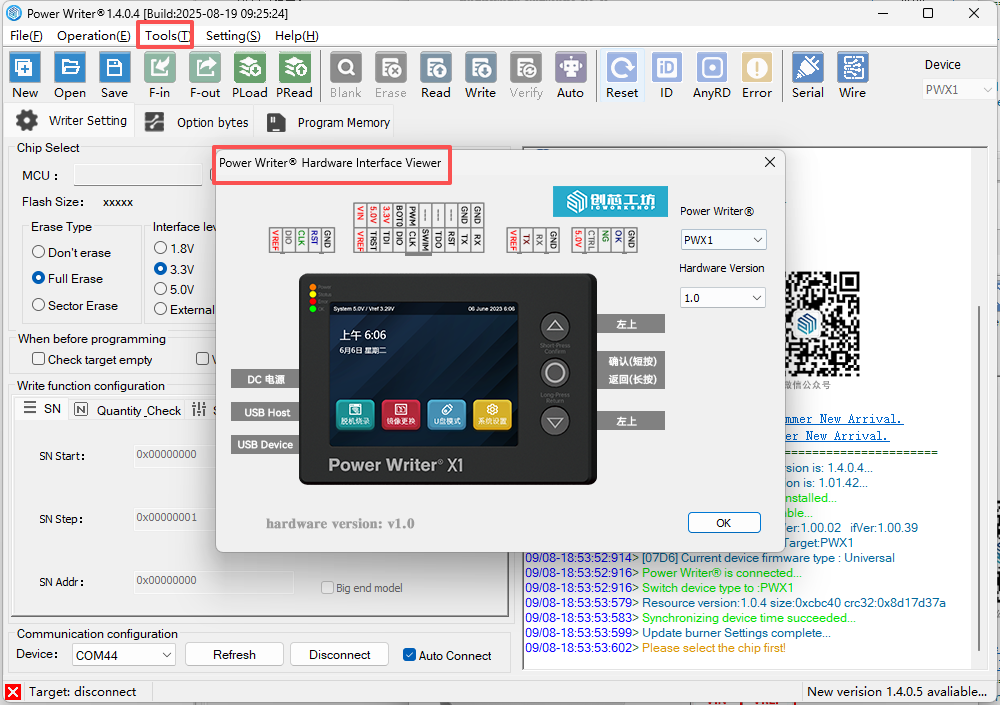Click the red disconnect status icon

[x=13, y=692]
